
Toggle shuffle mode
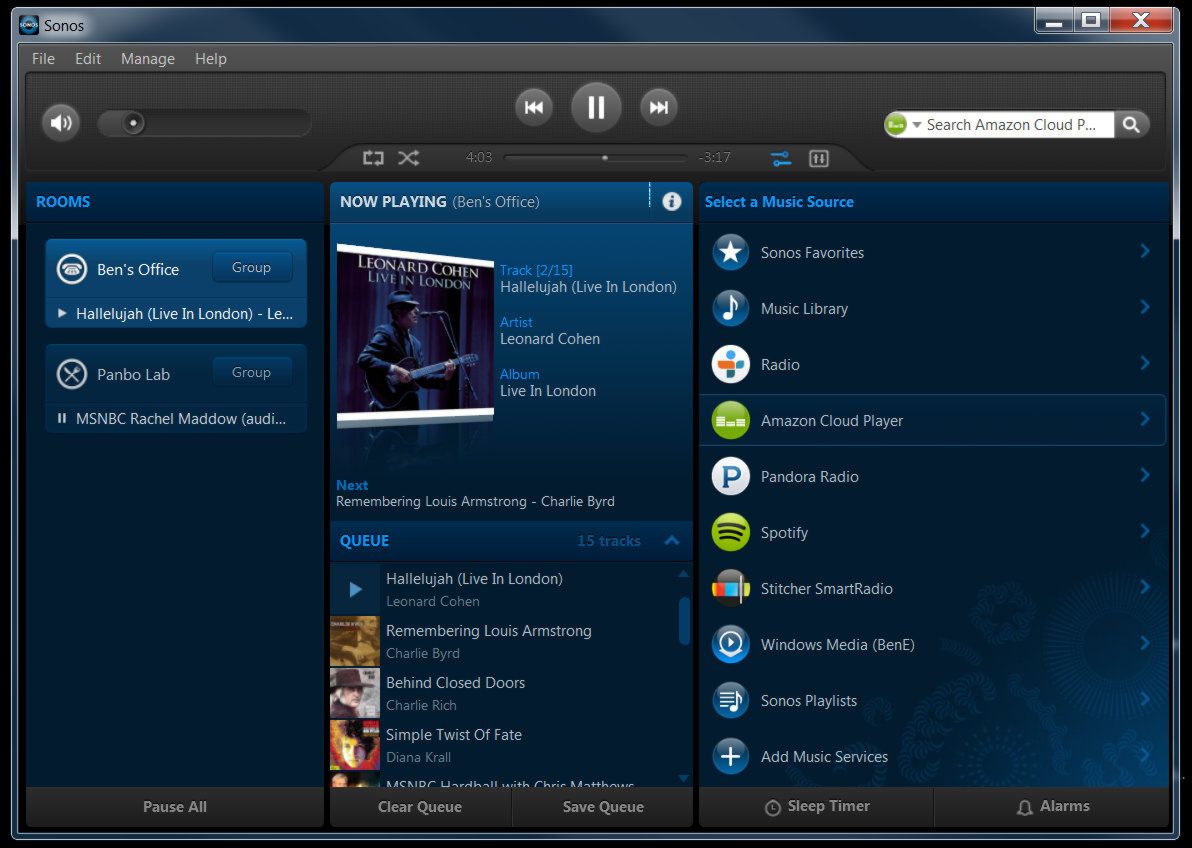click(x=409, y=157)
